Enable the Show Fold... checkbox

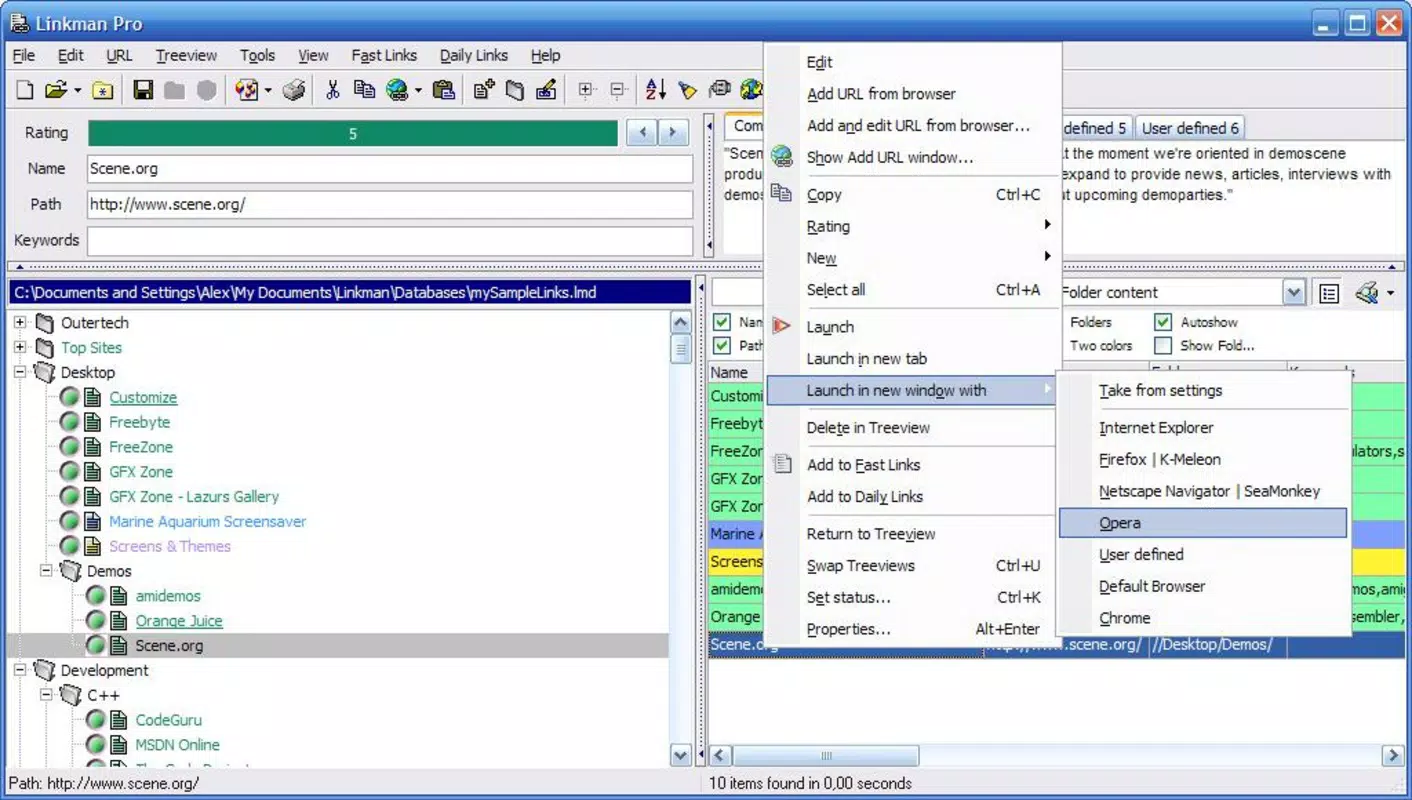click(x=1163, y=346)
